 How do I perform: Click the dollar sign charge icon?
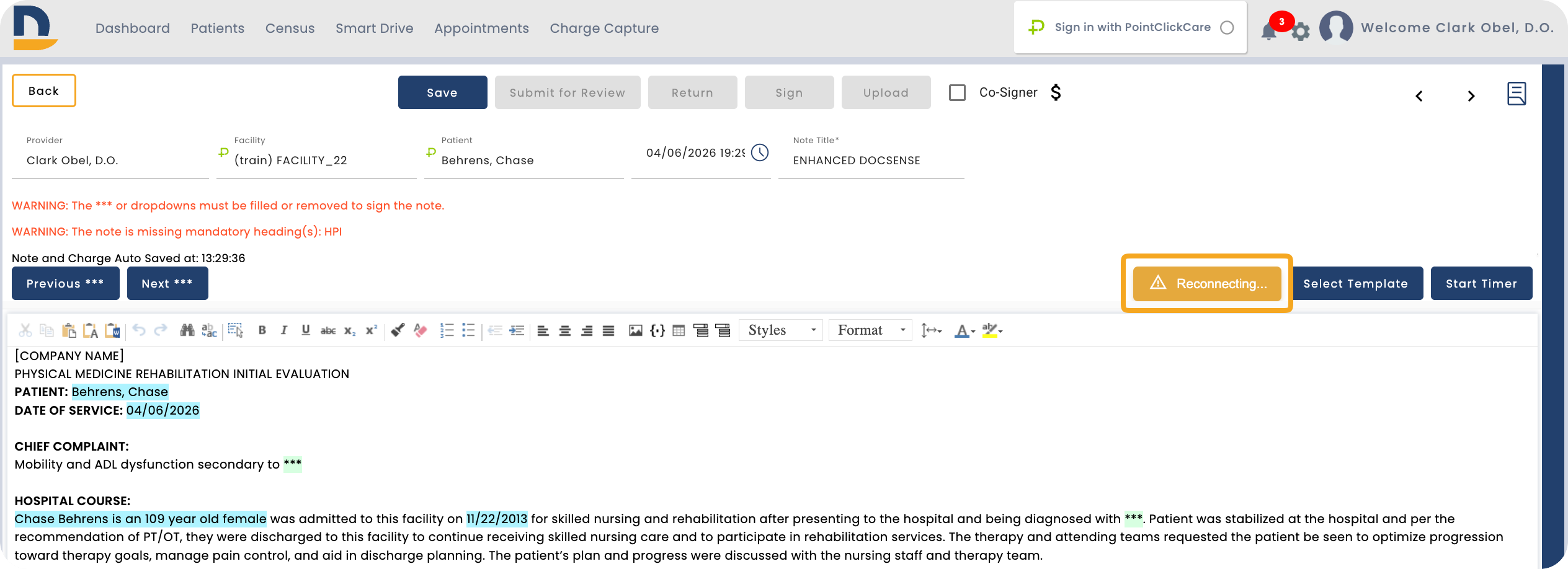tap(1056, 92)
